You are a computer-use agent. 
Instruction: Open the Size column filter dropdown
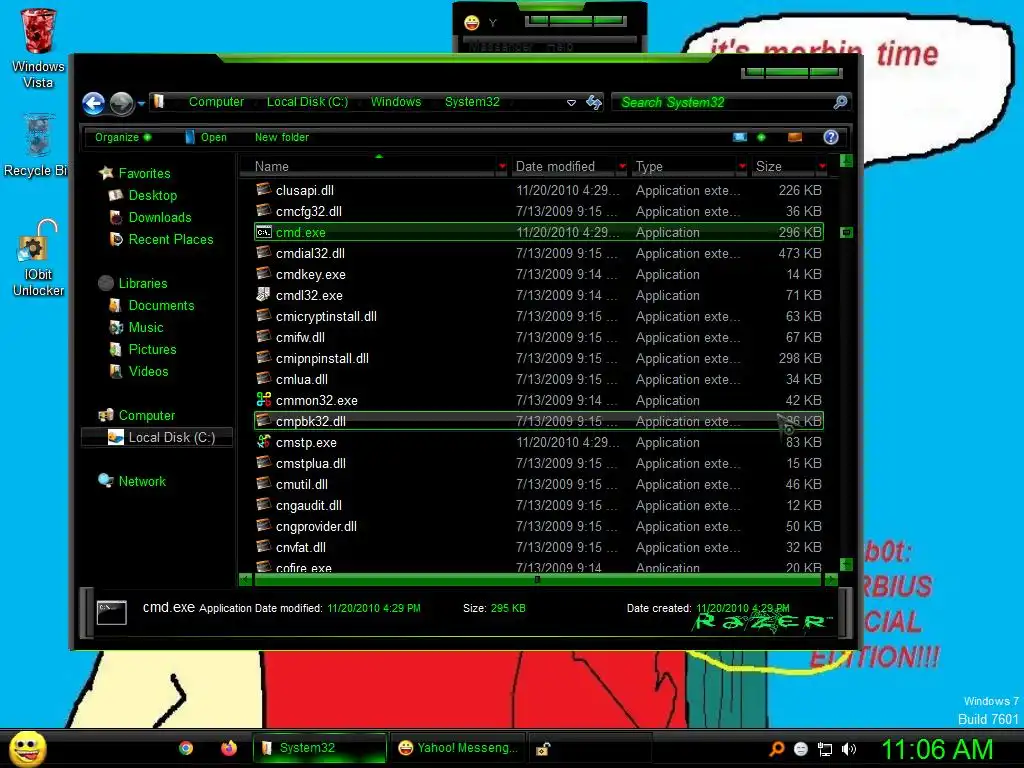point(822,167)
